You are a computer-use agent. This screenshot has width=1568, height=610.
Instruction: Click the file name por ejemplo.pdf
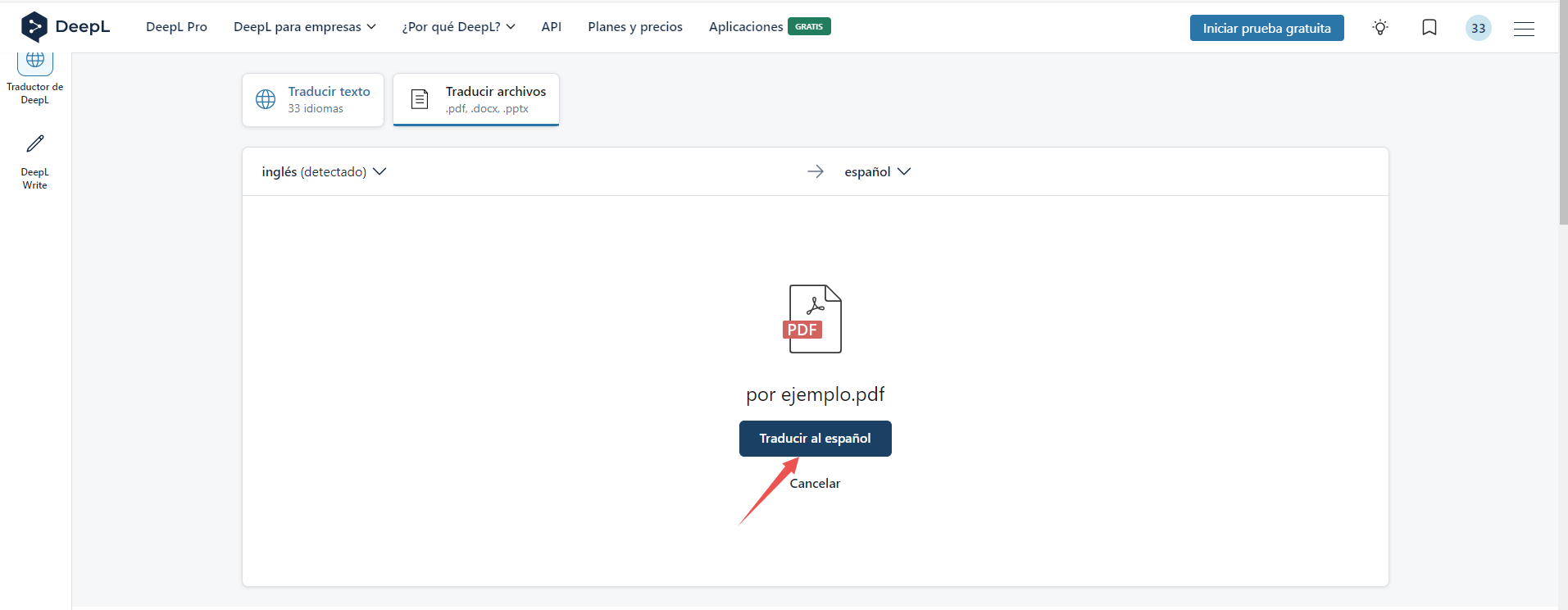pos(816,395)
